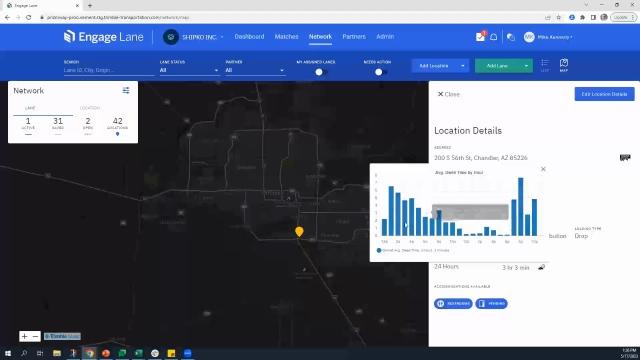Viewport: 640px width, 360px height.
Task: Click the dwell time legend dot
Action: (x=379, y=250)
